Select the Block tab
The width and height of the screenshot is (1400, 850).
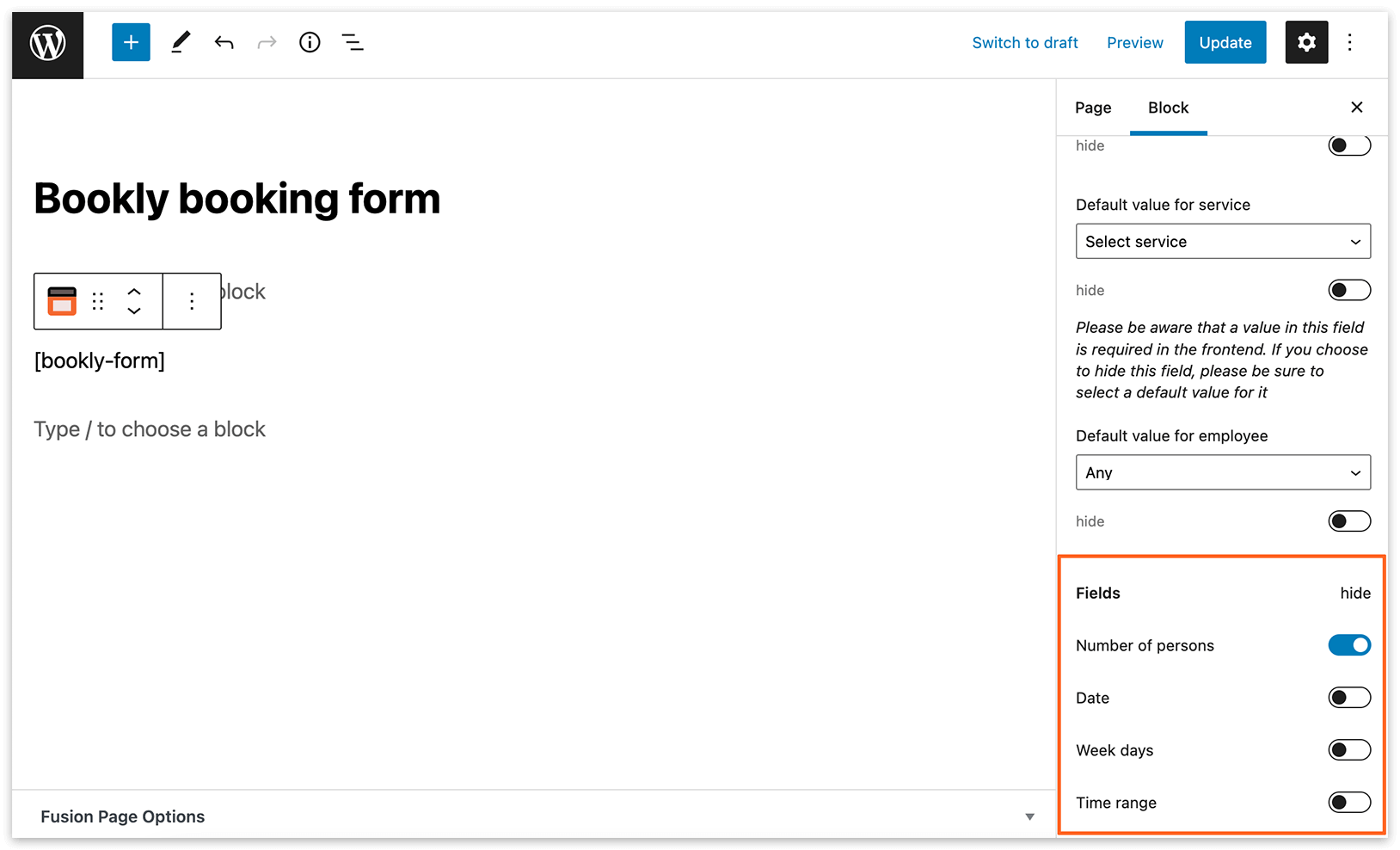click(1169, 108)
